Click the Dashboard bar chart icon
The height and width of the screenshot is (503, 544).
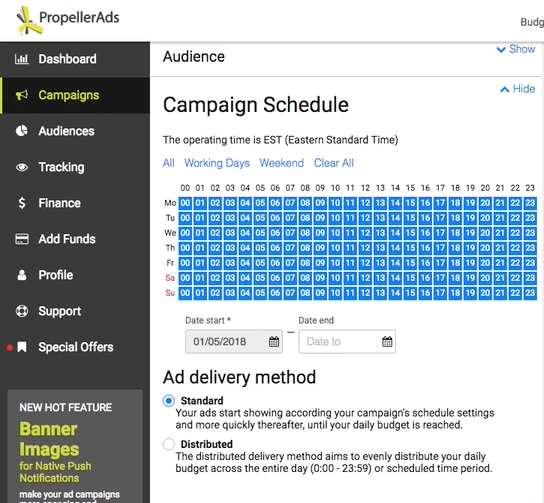click(x=22, y=59)
